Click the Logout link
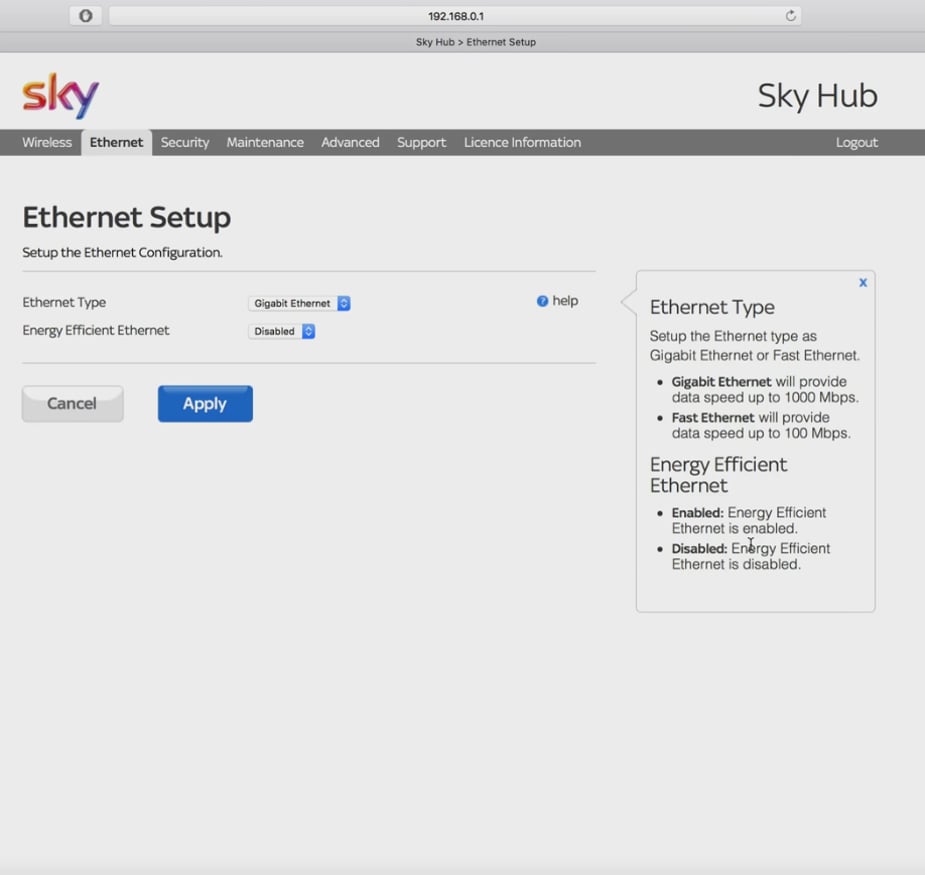 [857, 142]
